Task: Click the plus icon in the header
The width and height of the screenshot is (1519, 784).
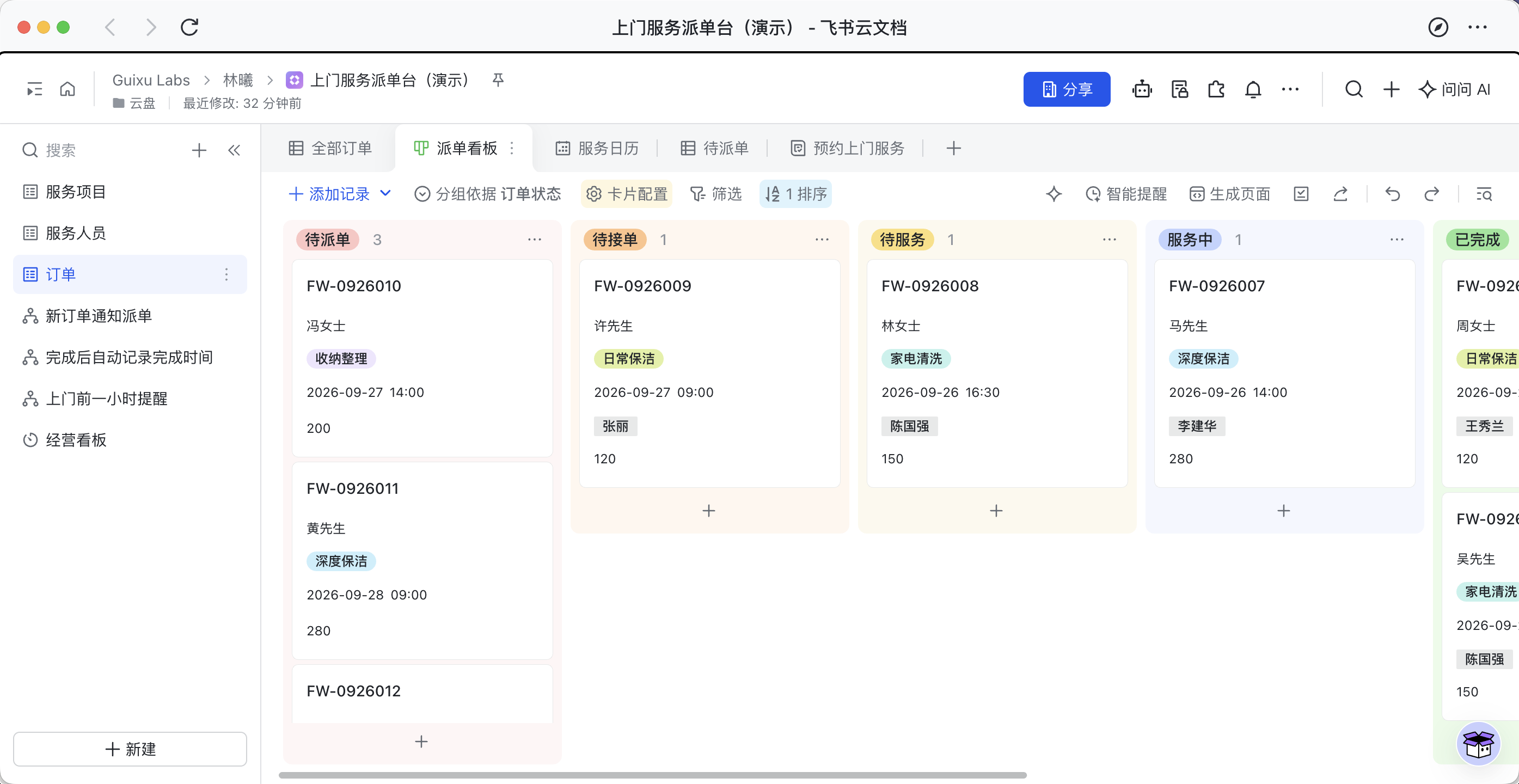Action: (1391, 90)
